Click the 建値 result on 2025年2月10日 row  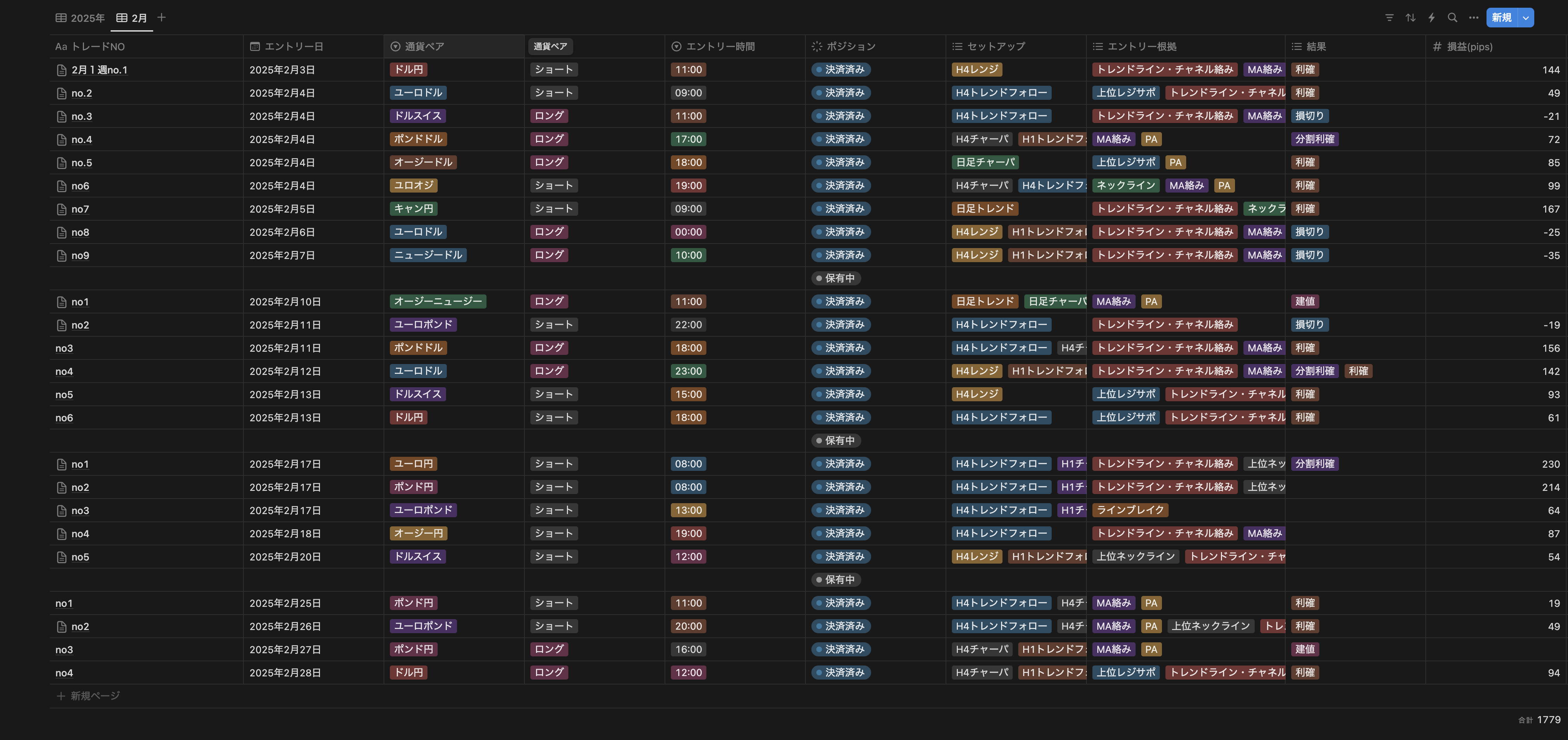[1305, 301]
